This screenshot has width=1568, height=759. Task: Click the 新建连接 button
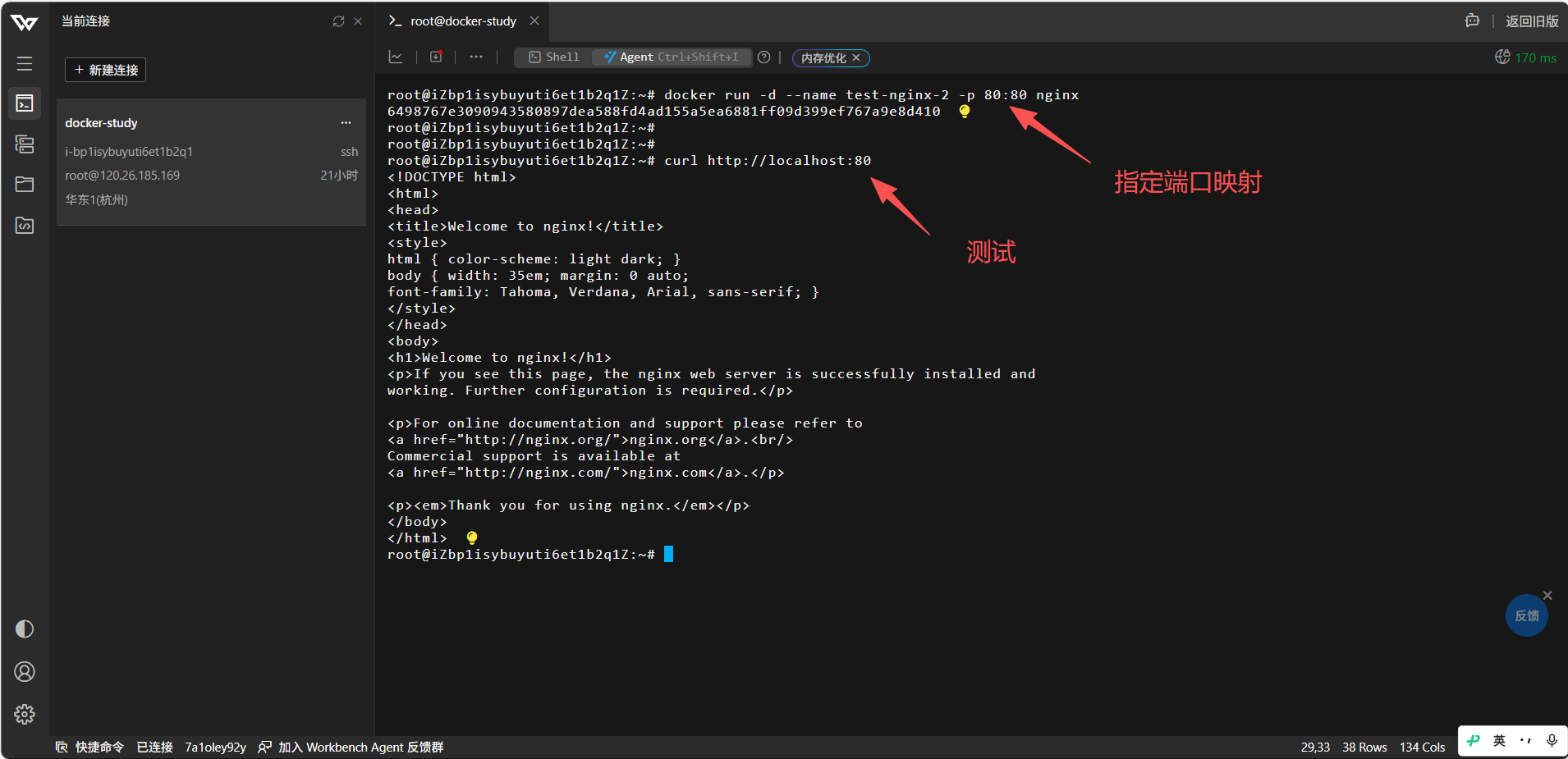coord(105,70)
